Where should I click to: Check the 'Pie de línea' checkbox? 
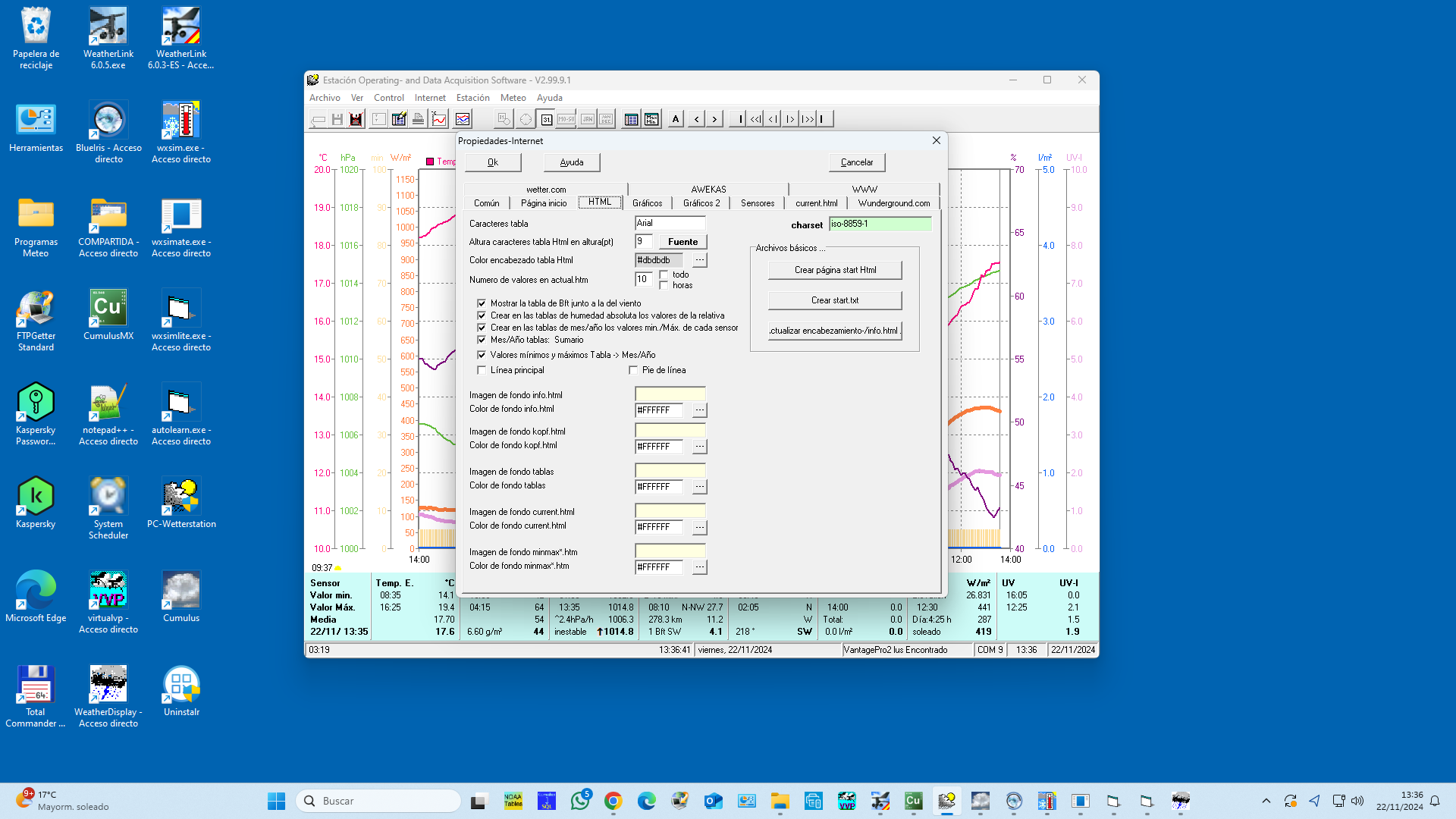tap(633, 370)
